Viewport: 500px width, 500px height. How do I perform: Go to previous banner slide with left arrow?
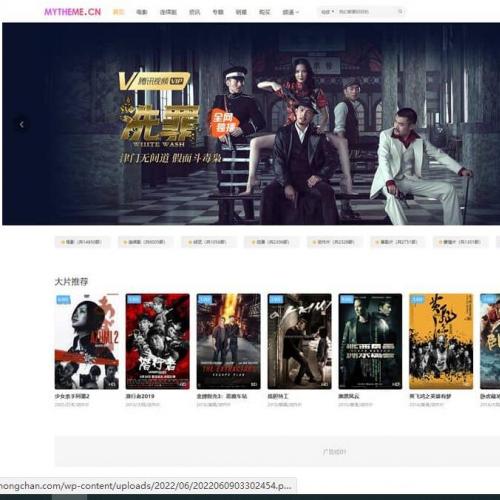(x=22, y=125)
